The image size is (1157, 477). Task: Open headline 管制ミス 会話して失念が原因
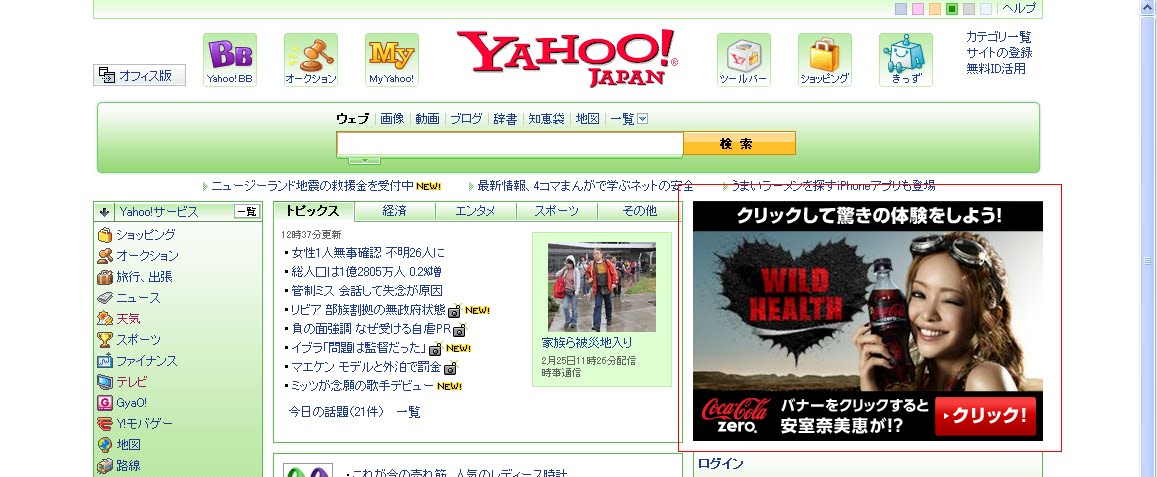click(x=367, y=291)
